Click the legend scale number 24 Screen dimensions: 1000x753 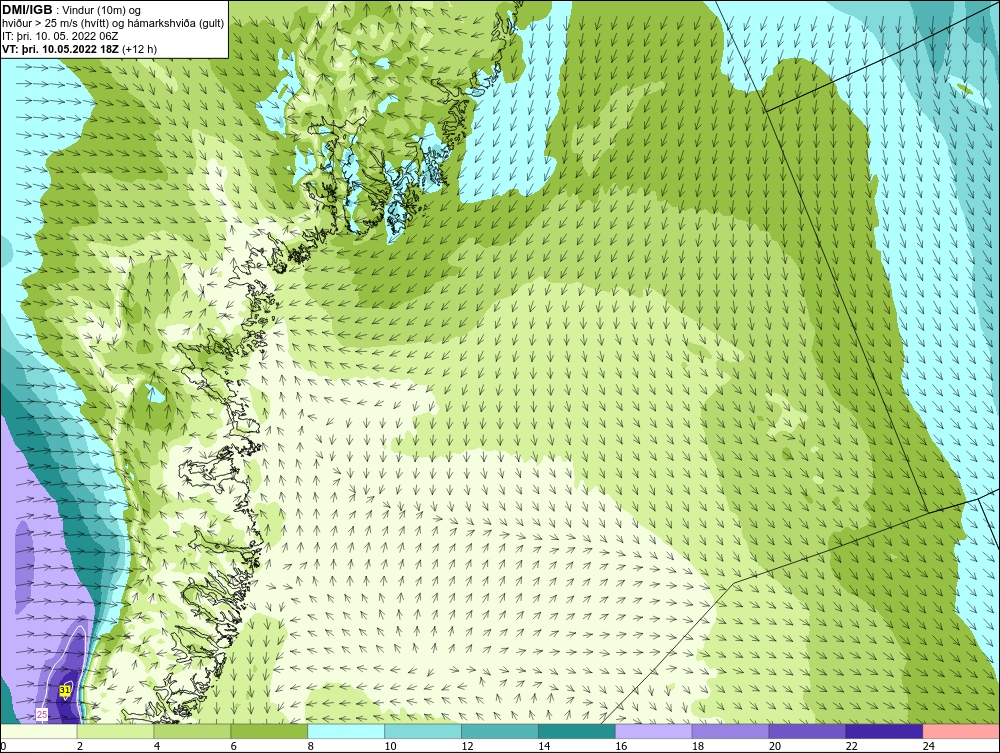(929, 746)
